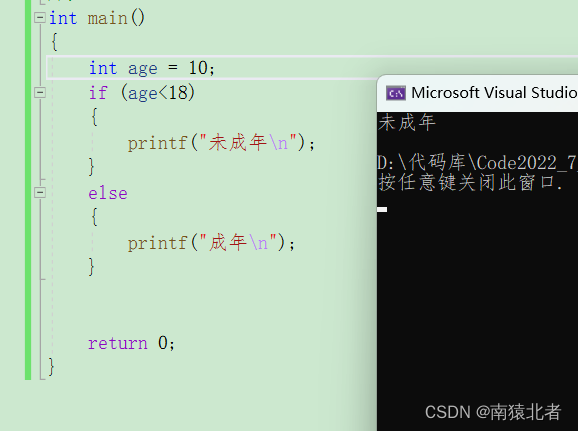Click the 'else' keyword

point(108,193)
